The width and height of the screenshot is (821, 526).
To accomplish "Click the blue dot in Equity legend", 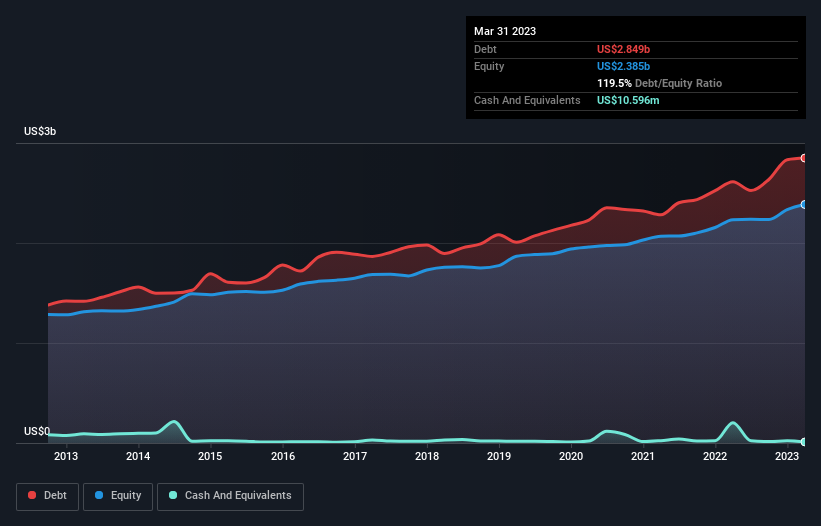I will pyautogui.click(x=99, y=495).
